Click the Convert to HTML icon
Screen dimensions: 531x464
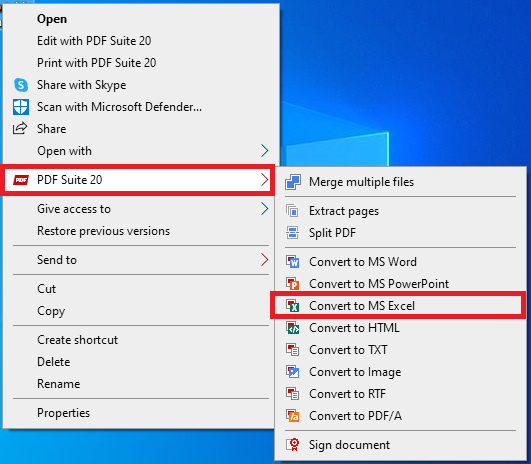tap(293, 328)
